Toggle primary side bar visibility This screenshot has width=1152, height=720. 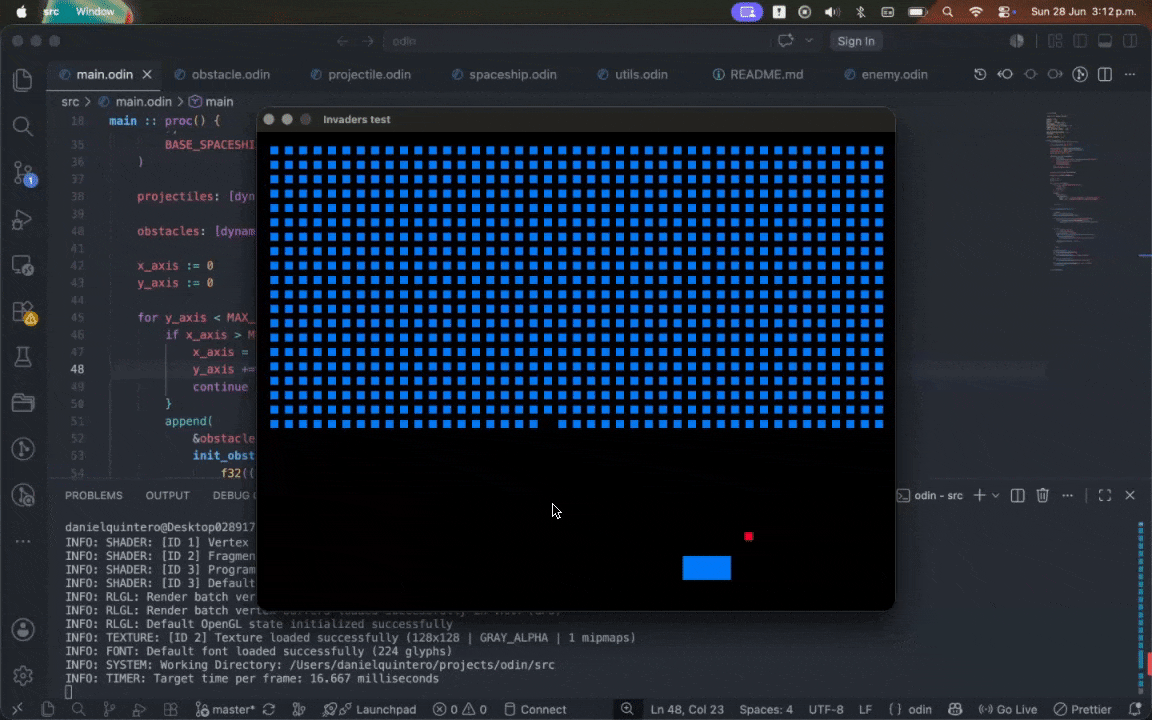coord(1080,41)
